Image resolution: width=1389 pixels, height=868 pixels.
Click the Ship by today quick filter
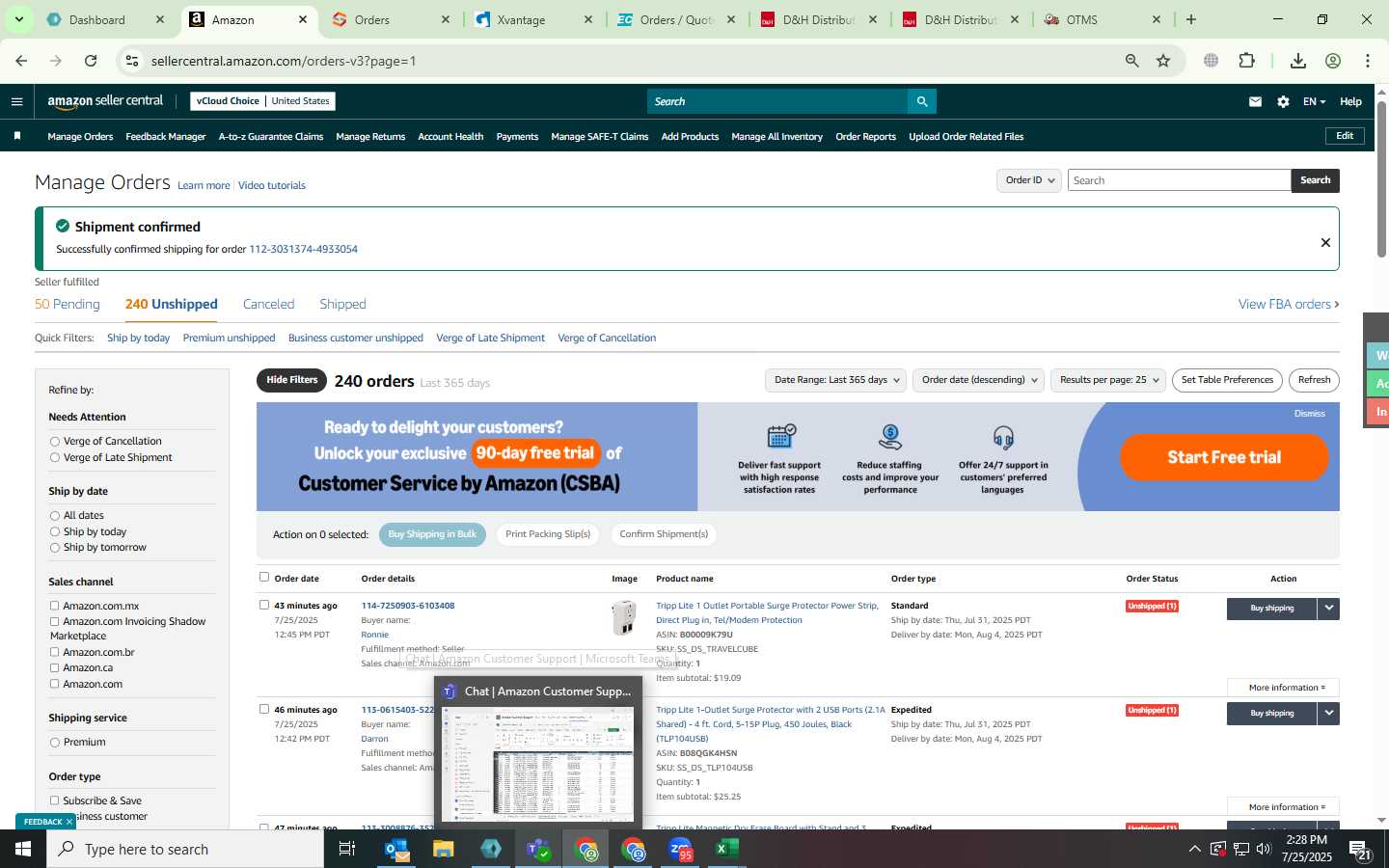[x=138, y=338]
